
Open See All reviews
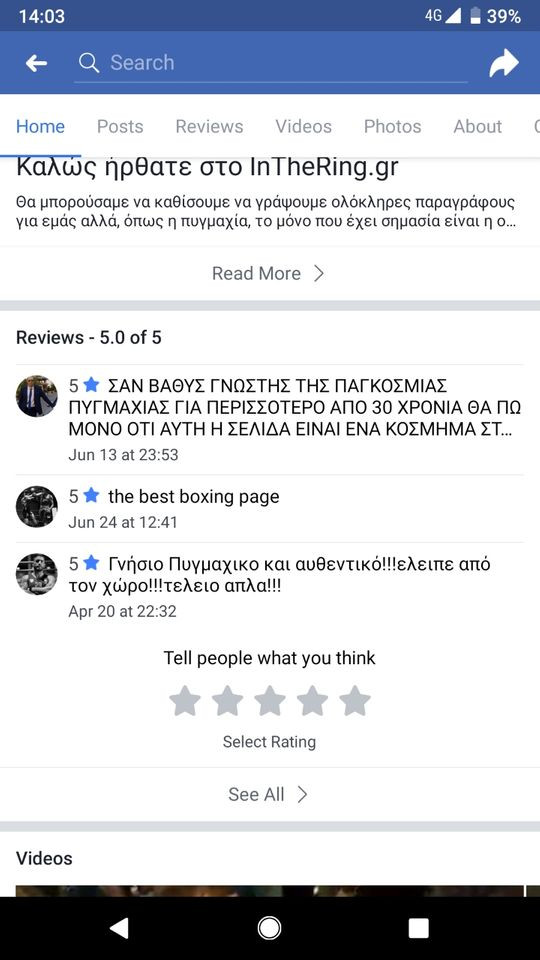pyautogui.click(x=269, y=795)
